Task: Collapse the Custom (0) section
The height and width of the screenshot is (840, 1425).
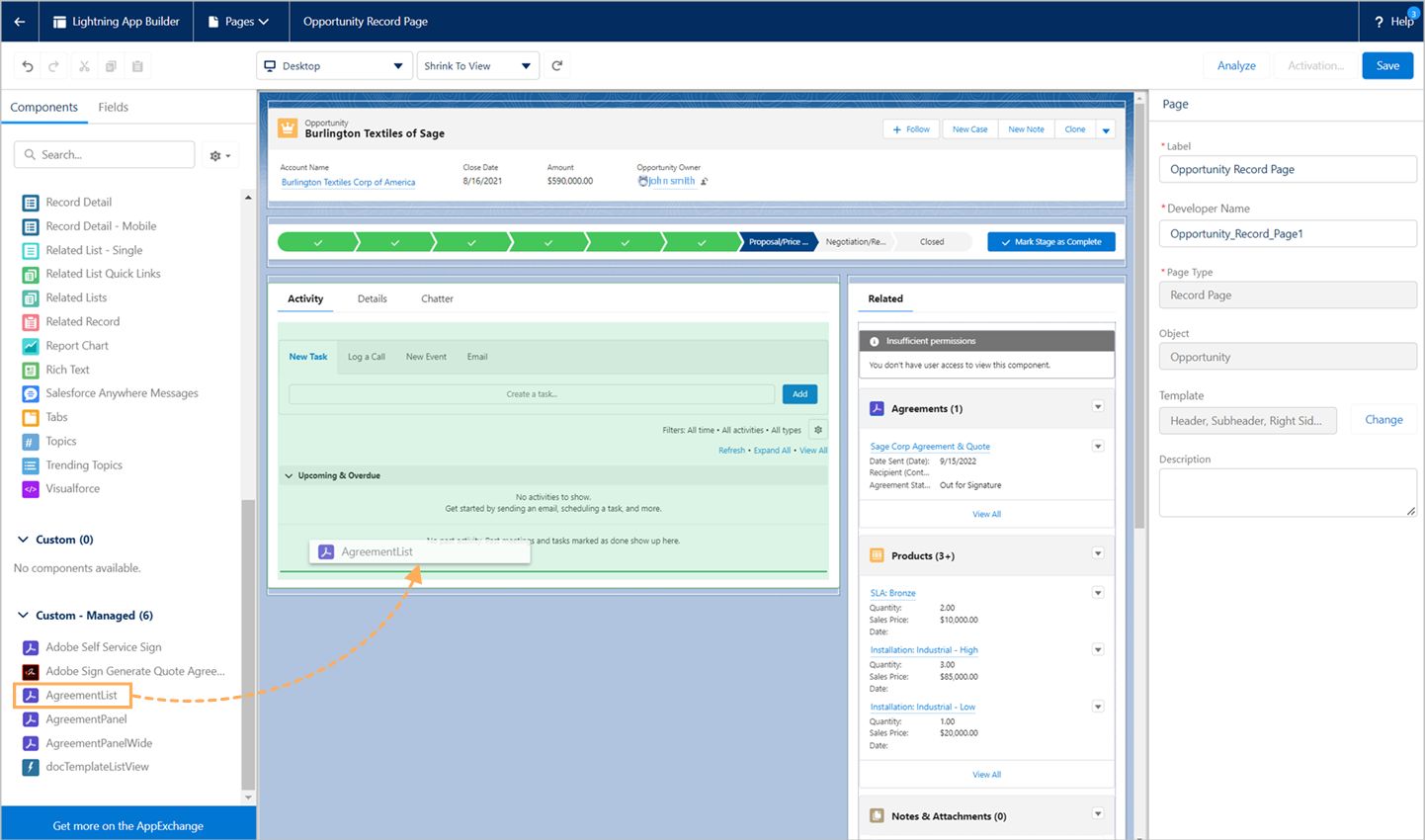Action: (23, 540)
